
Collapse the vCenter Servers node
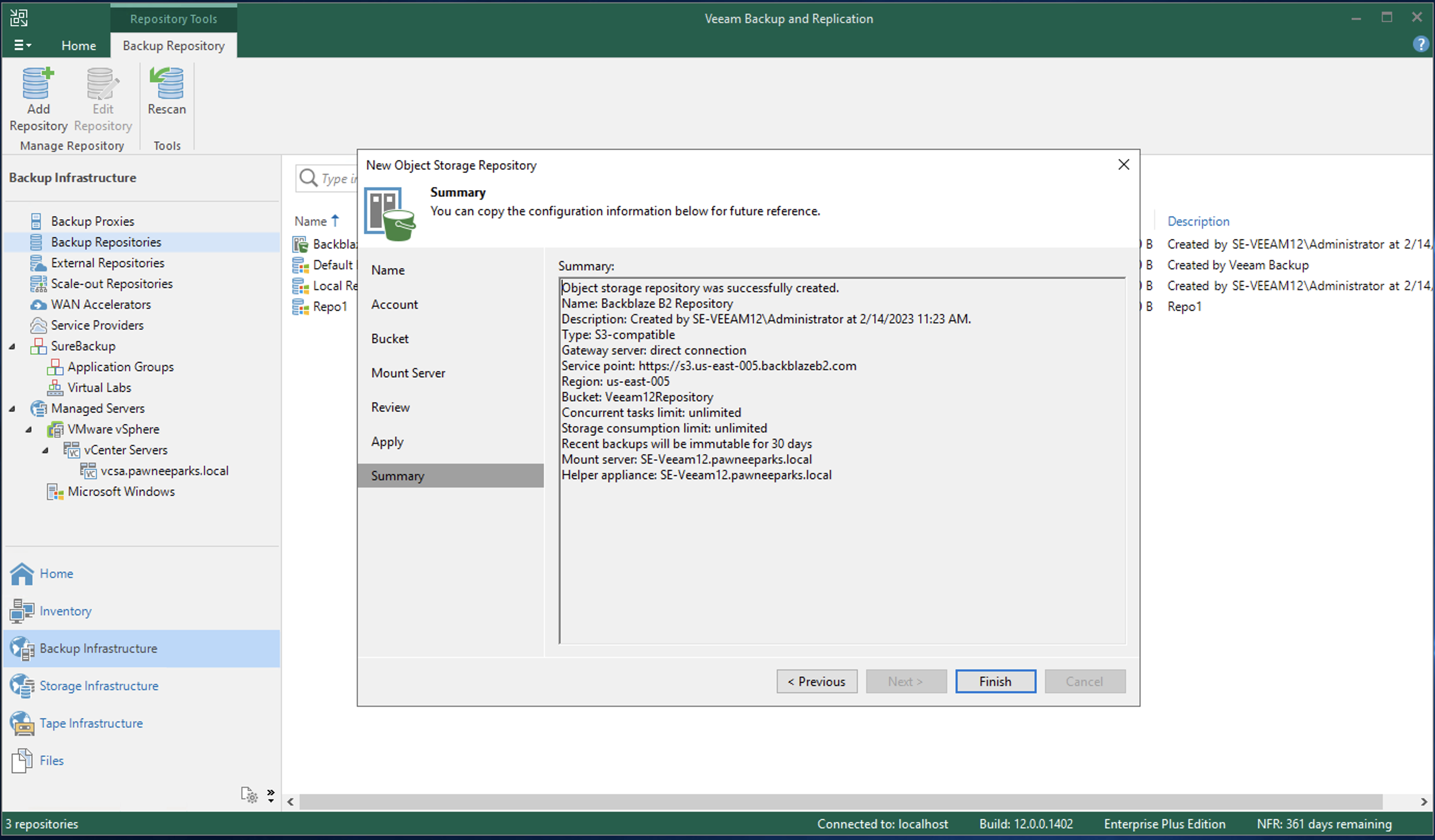pos(46,450)
